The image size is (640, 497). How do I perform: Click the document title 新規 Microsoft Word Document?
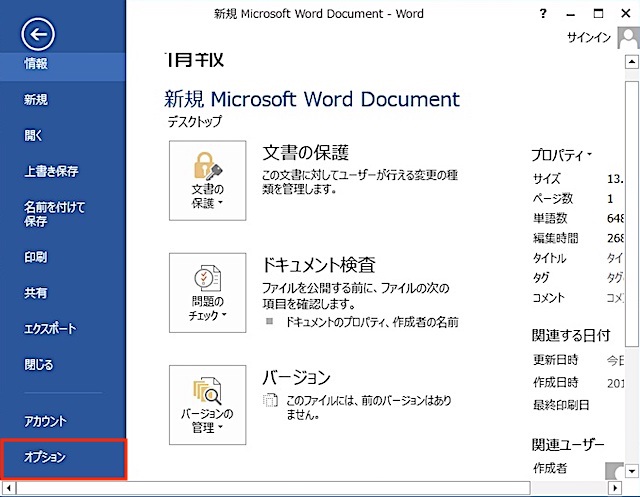tap(312, 99)
